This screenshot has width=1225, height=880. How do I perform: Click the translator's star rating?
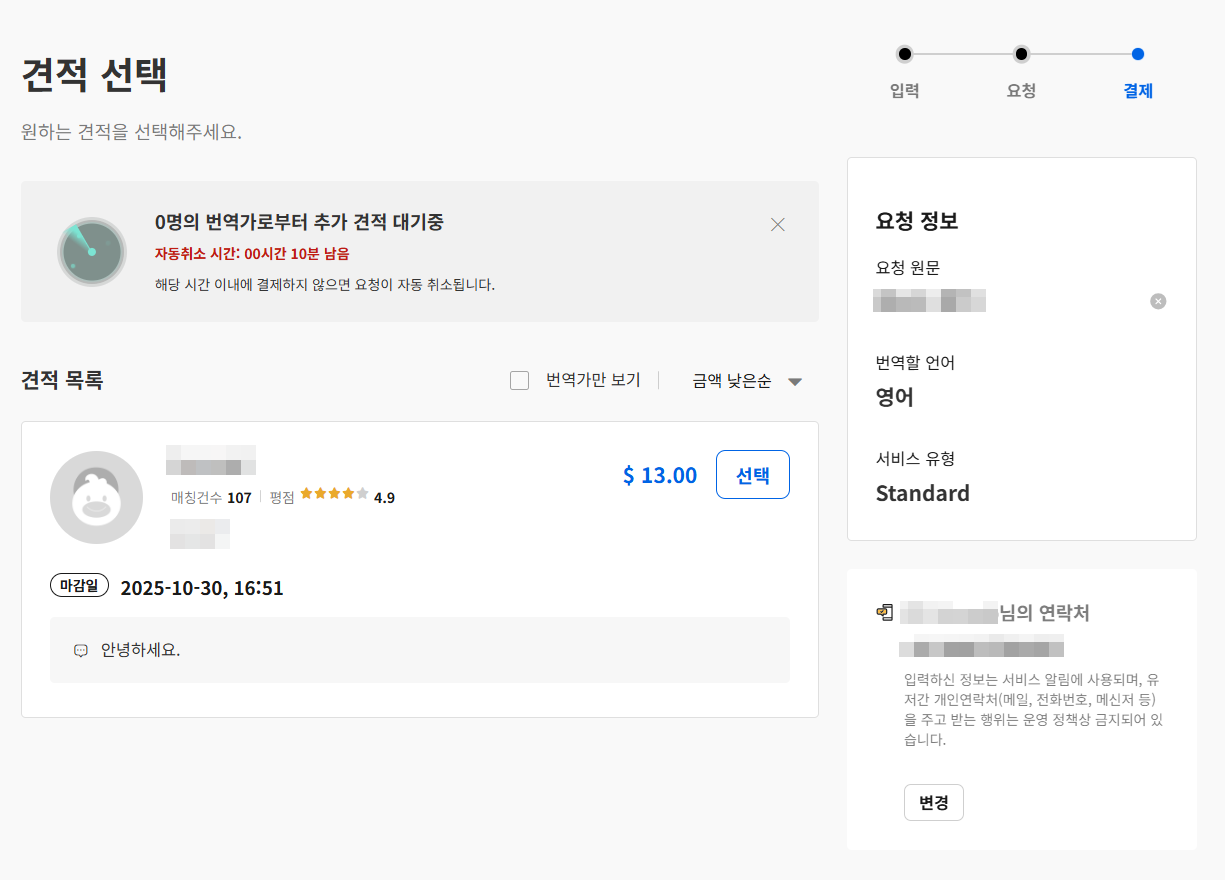[335, 493]
